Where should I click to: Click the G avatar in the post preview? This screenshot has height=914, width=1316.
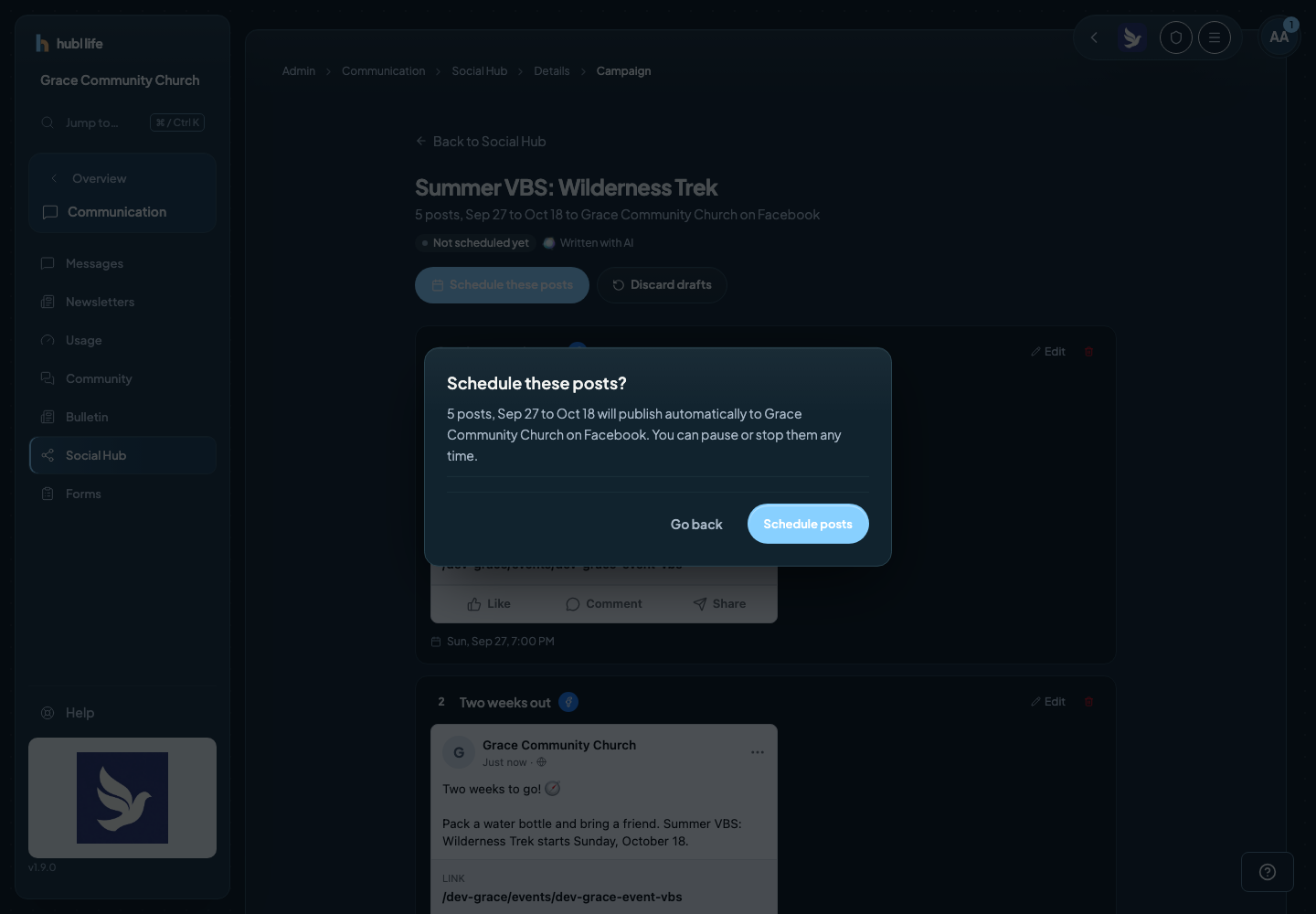[459, 752]
